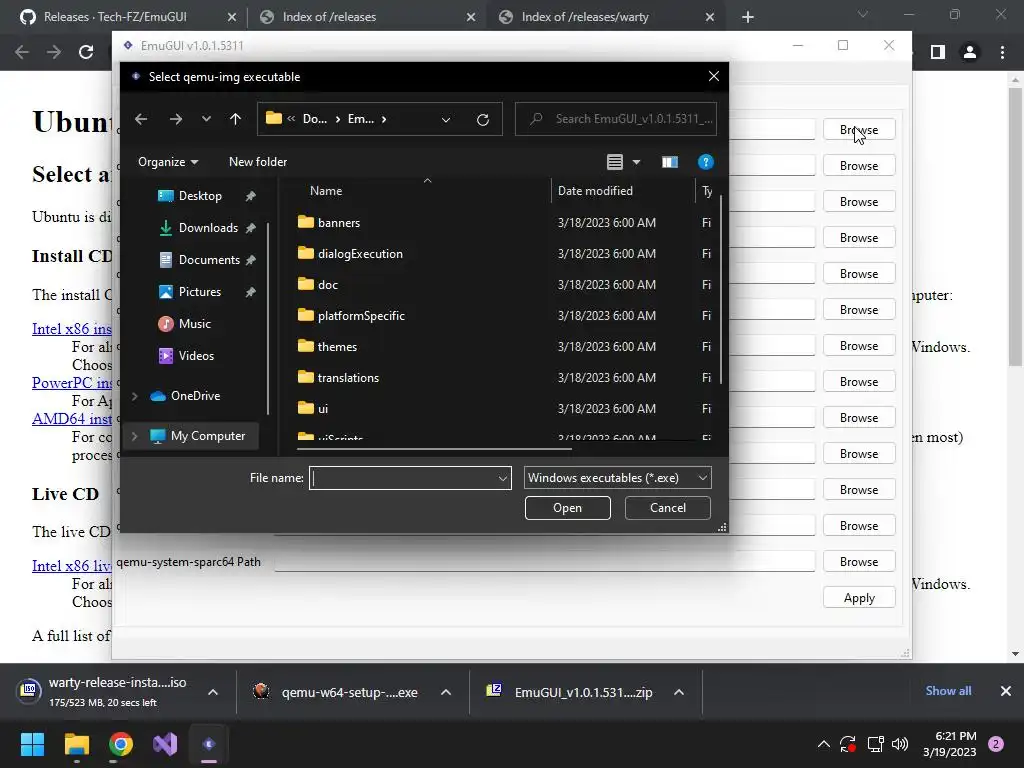Screen dimensions: 1024x768
Task: Expand the address bar path dropdown
Action: click(x=446, y=120)
